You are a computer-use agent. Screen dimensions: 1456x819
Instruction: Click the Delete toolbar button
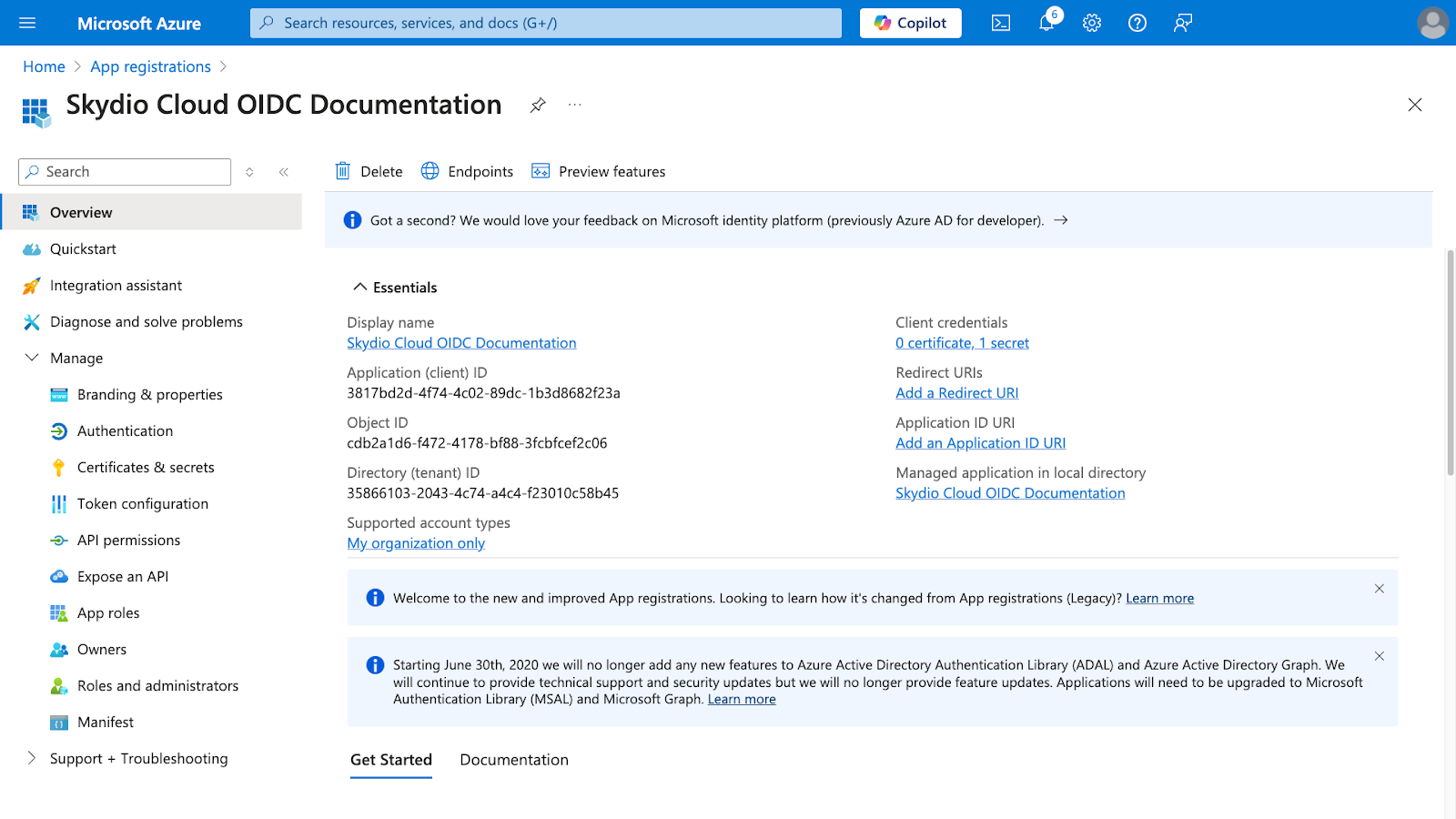point(369,171)
